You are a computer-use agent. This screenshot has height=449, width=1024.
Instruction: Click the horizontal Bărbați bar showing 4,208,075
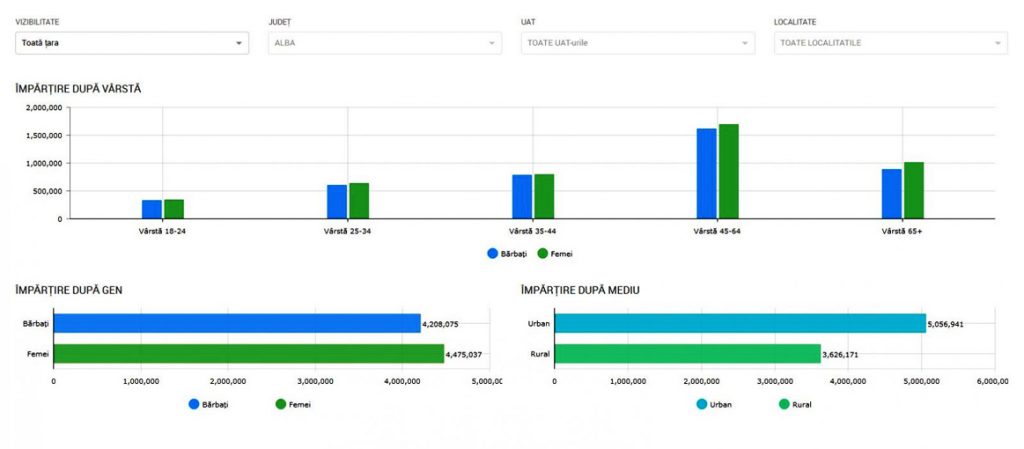pyautogui.click(x=236, y=323)
